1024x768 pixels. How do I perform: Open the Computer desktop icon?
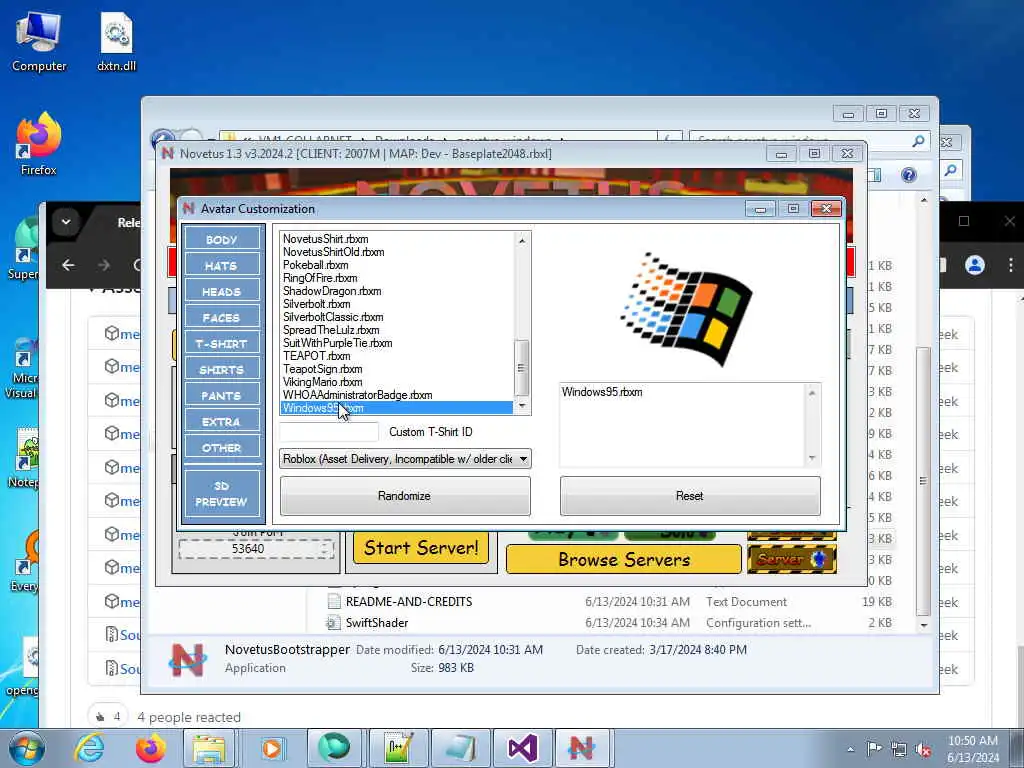pyautogui.click(x=39, y=42)
